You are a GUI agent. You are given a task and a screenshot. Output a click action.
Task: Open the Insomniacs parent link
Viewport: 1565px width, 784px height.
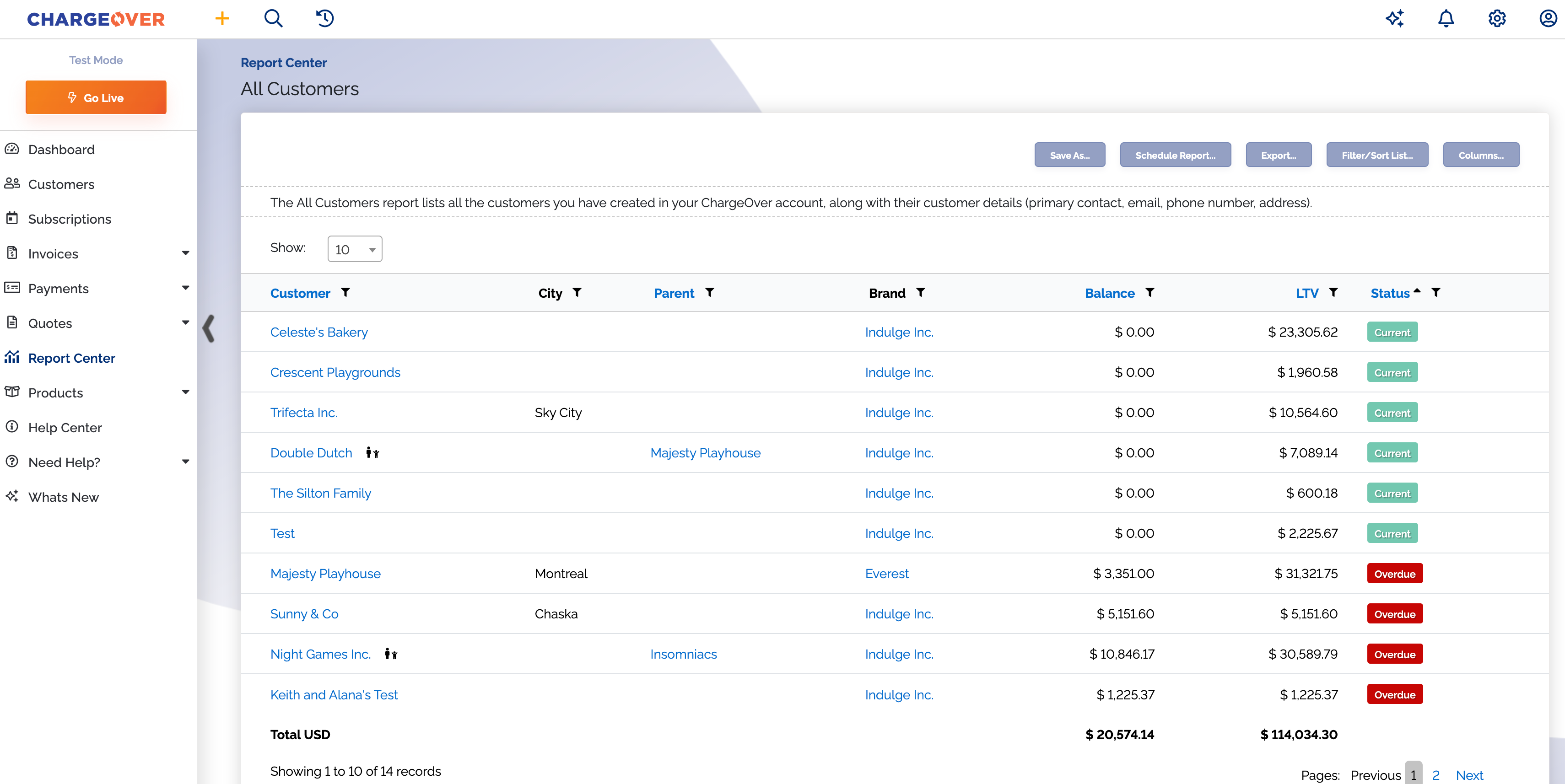[684, 654]
